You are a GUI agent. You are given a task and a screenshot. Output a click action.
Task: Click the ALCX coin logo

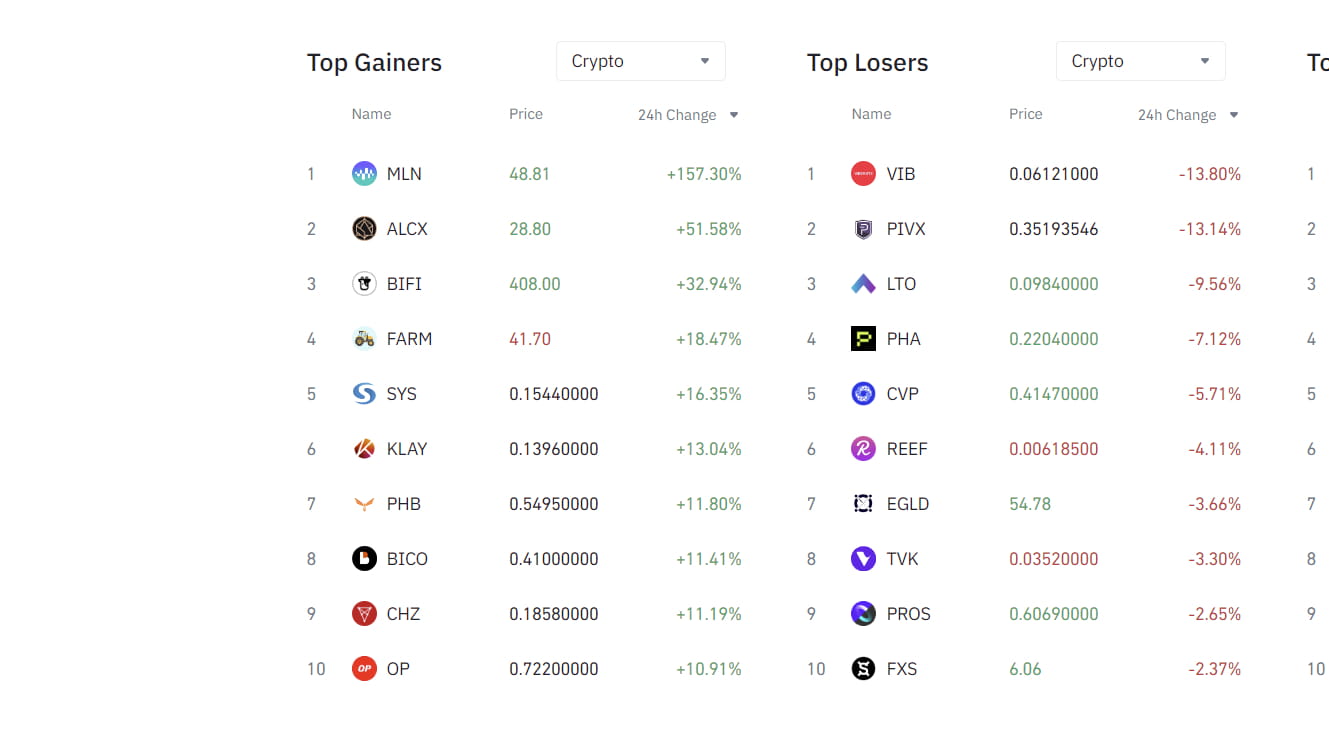tap(364, 228)
